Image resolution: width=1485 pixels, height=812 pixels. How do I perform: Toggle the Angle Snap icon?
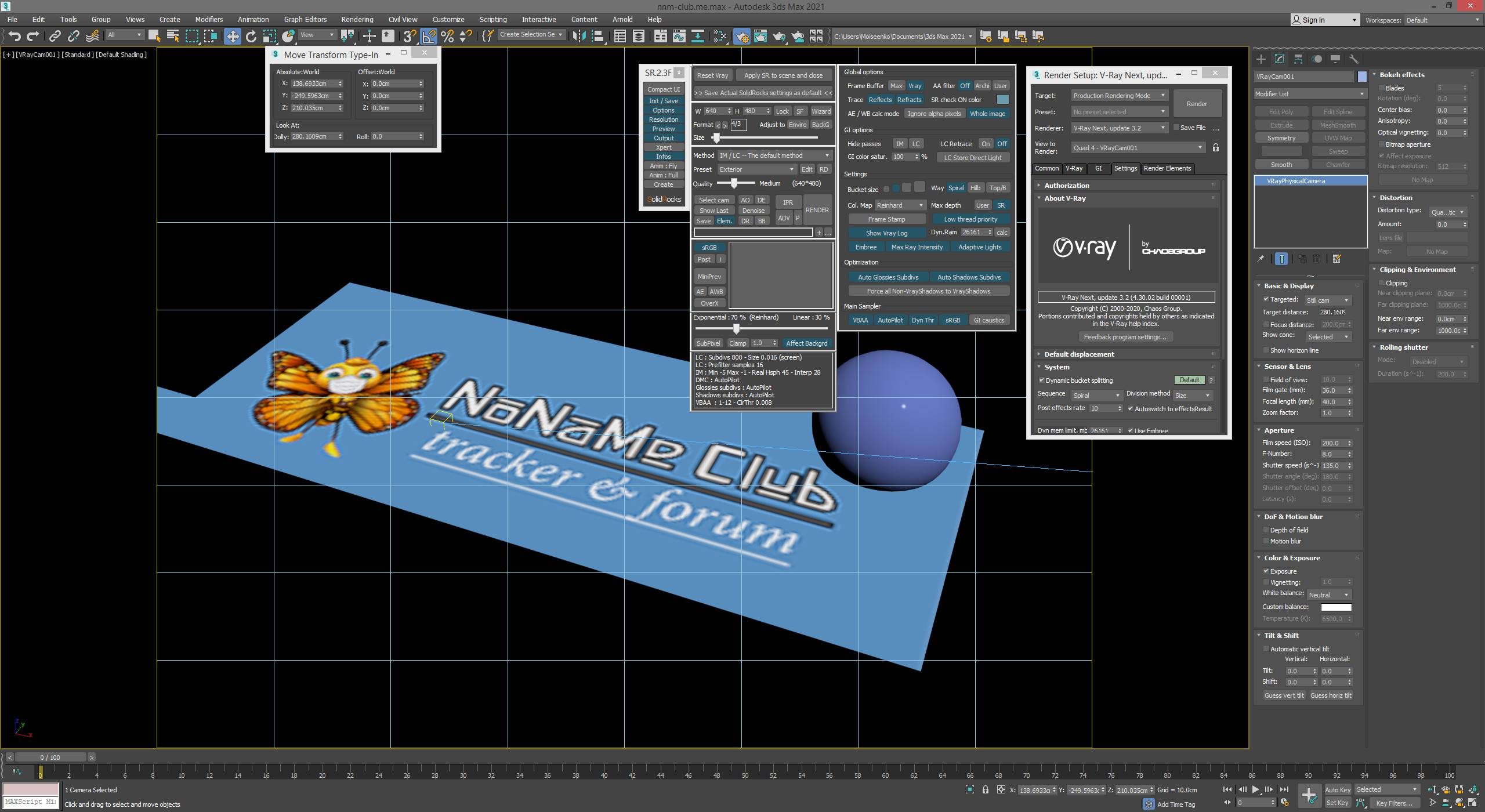click(x=429, y=36)
